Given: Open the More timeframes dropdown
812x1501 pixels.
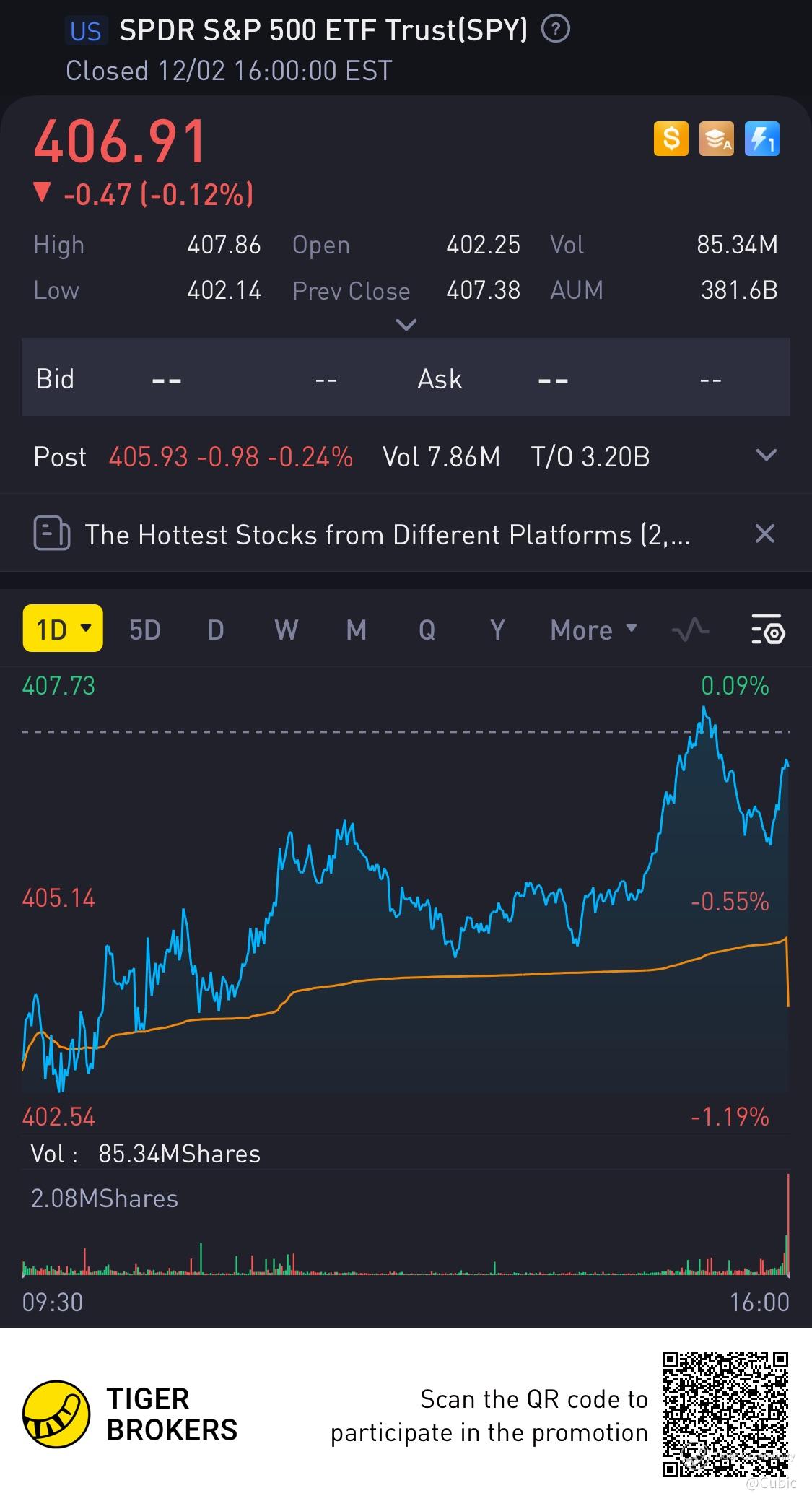Looking at the screenshot, I should coord(593,630).
